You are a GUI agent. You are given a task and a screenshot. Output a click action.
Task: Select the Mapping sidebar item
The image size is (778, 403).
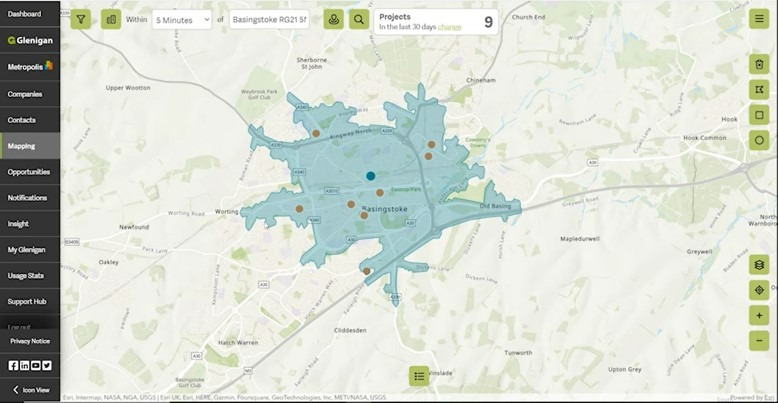[30, 146]
